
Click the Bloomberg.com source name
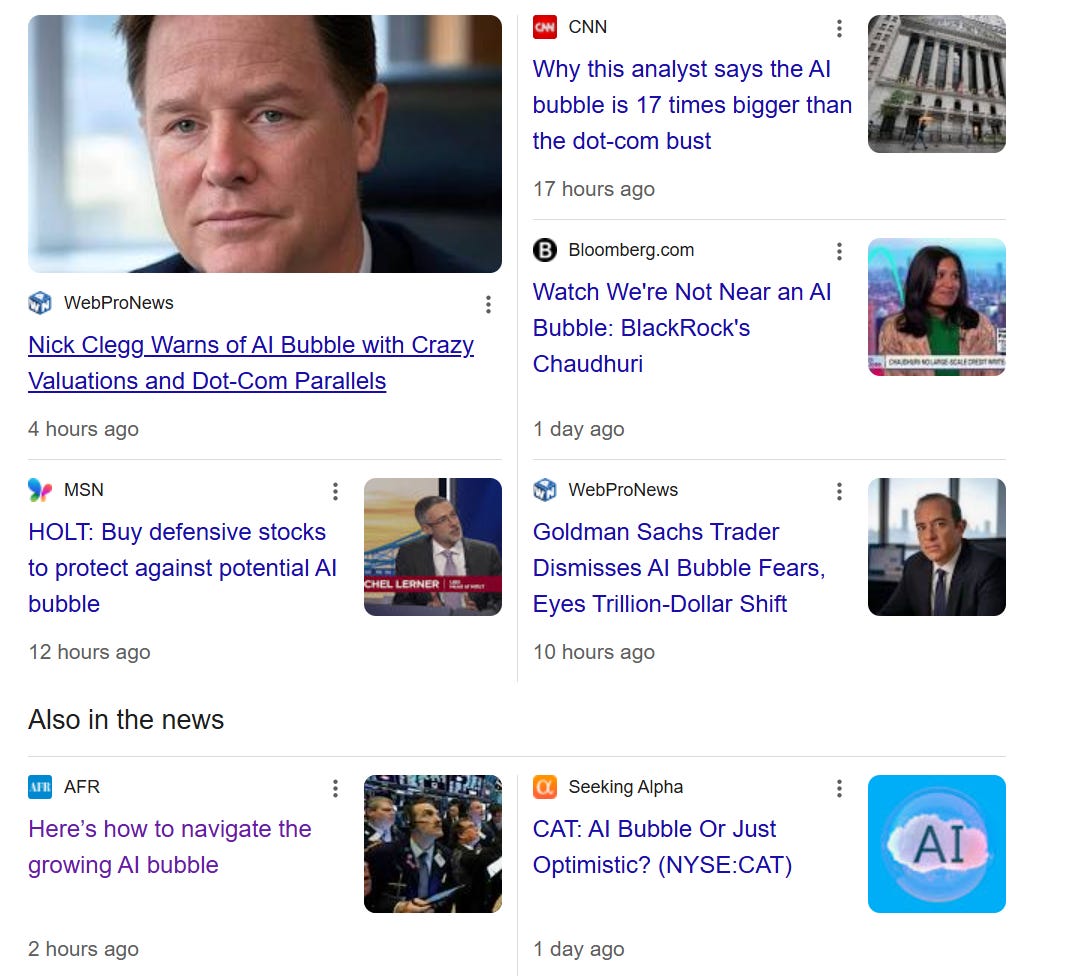point(631,250)
